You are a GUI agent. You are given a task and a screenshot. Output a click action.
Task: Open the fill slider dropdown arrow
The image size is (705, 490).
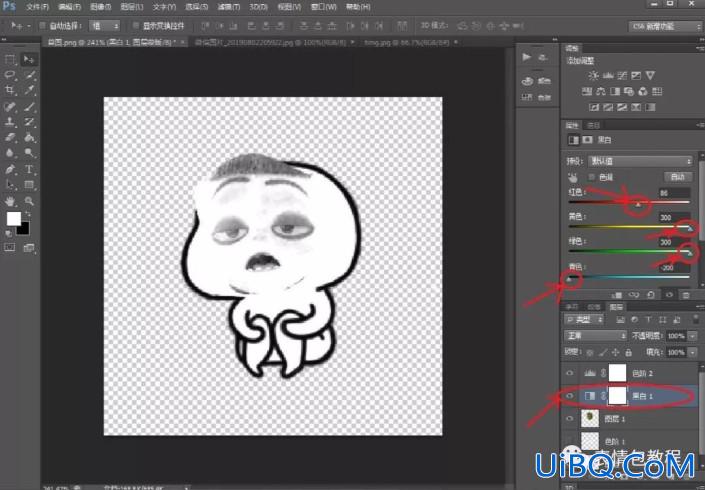[x=692, y=352]
